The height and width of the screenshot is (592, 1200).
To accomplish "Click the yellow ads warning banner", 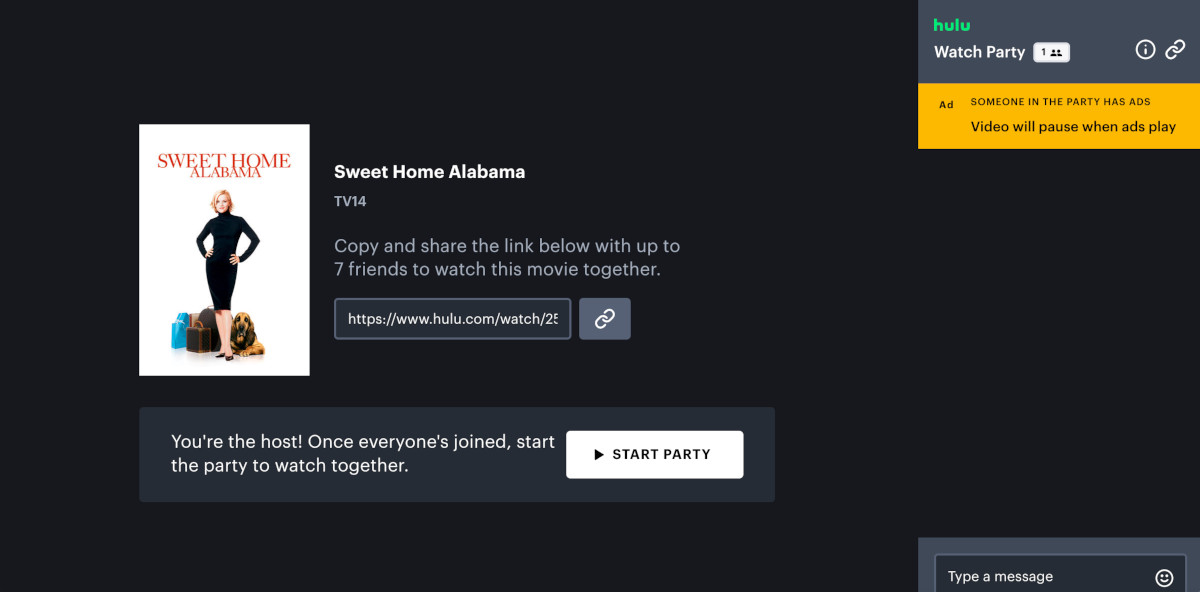I will tap(1059, 115).
